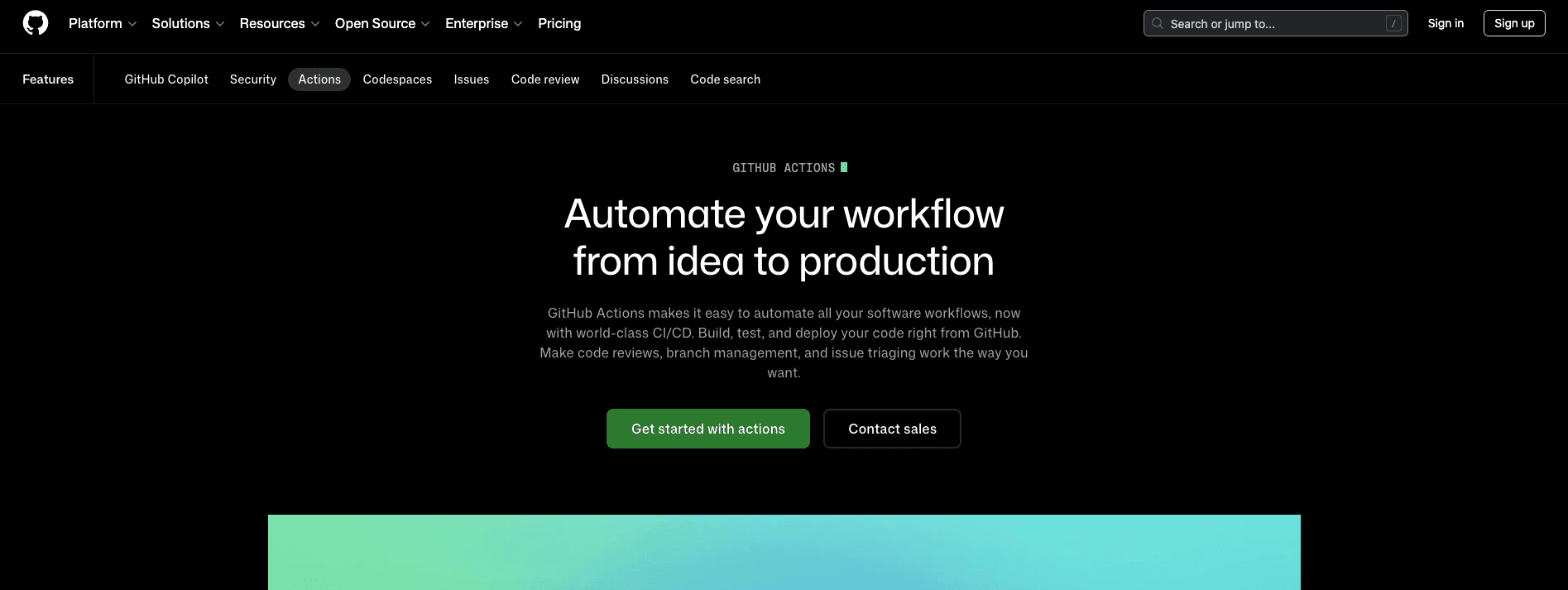This screenshot has width=1568, height=590.
Task: Click the search magnifier icon
Action: click(1158, 23)
